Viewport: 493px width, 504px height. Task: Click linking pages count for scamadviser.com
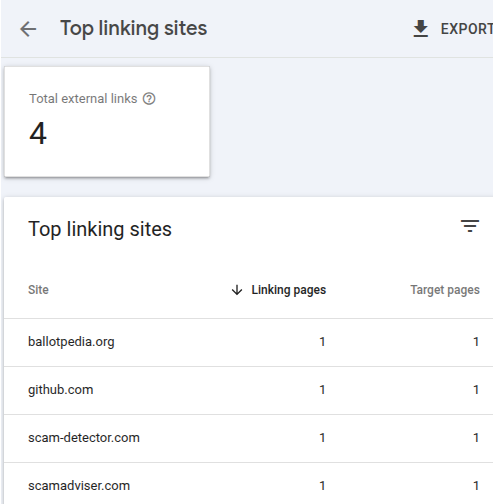click(322, 486)
